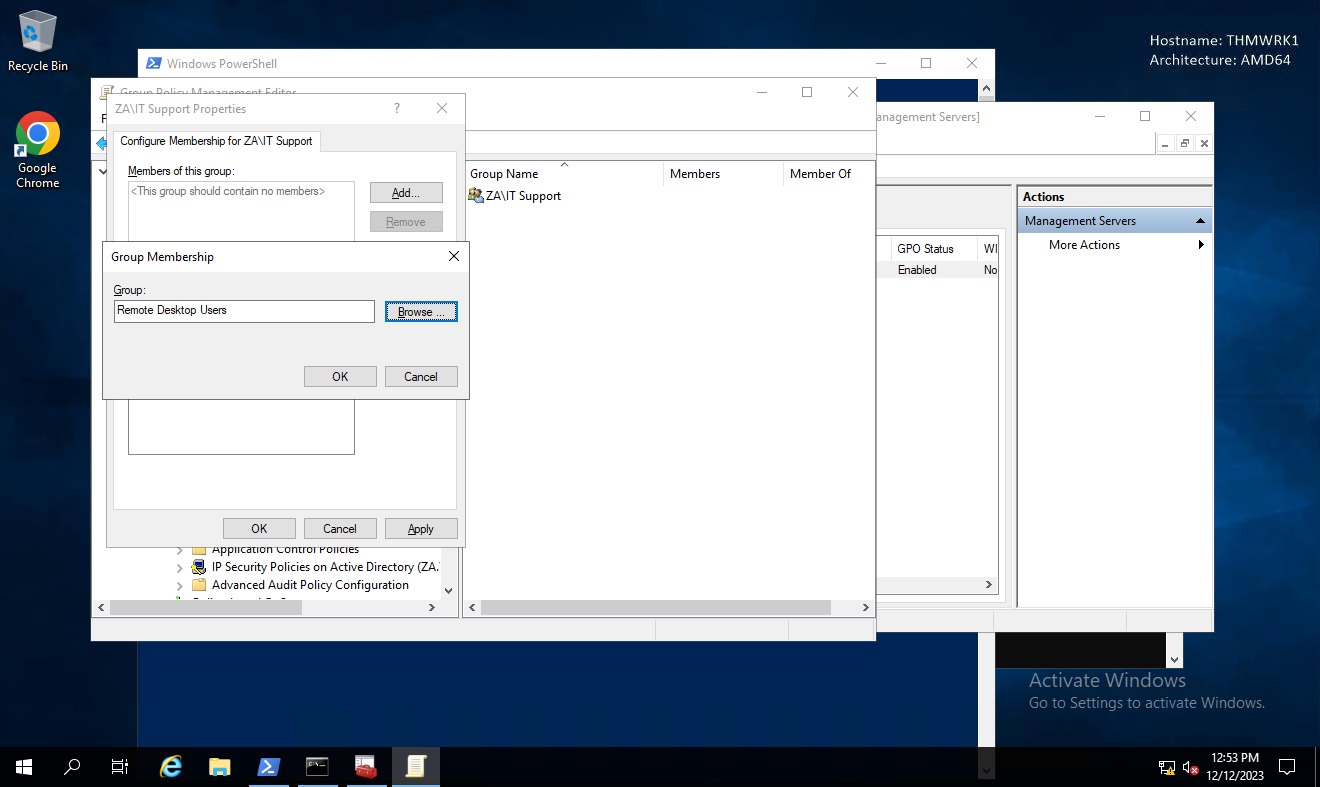The image size is (1320, 787).
Task: Maximize the Windows PowerShell window
Action: [x=926, y=63]
